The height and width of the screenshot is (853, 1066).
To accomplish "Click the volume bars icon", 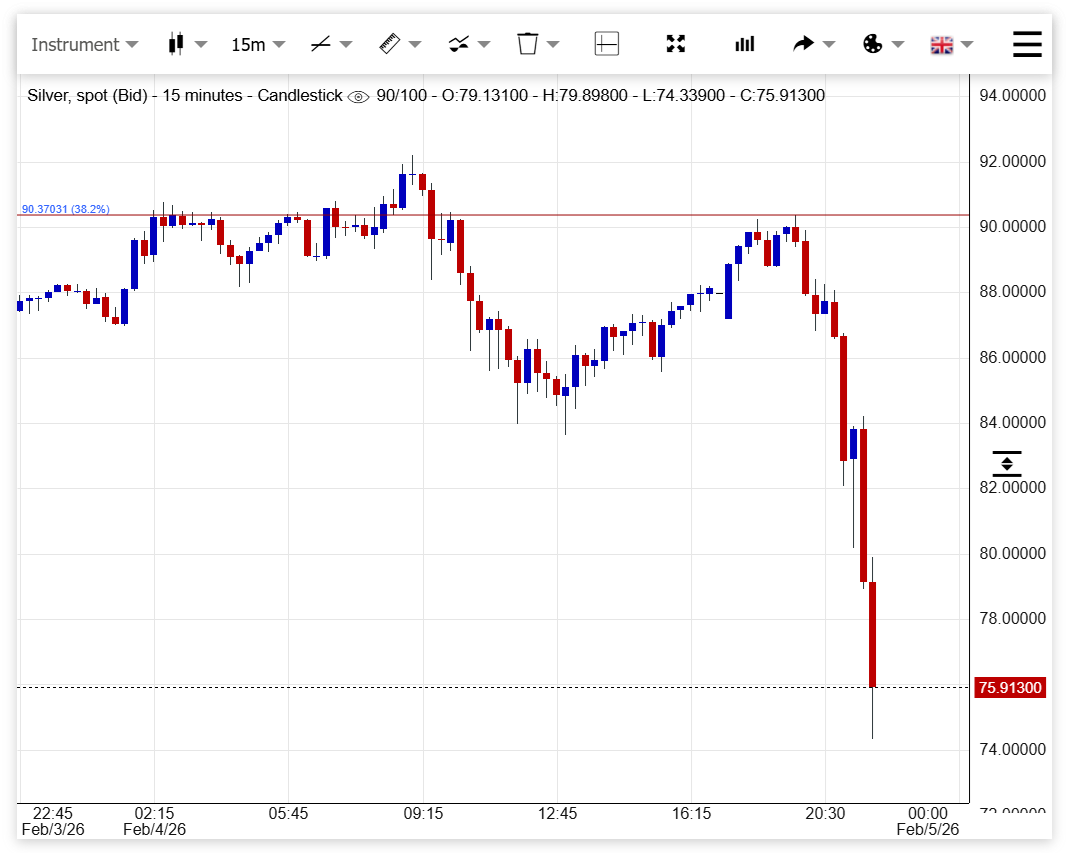I will click(745, 44).
